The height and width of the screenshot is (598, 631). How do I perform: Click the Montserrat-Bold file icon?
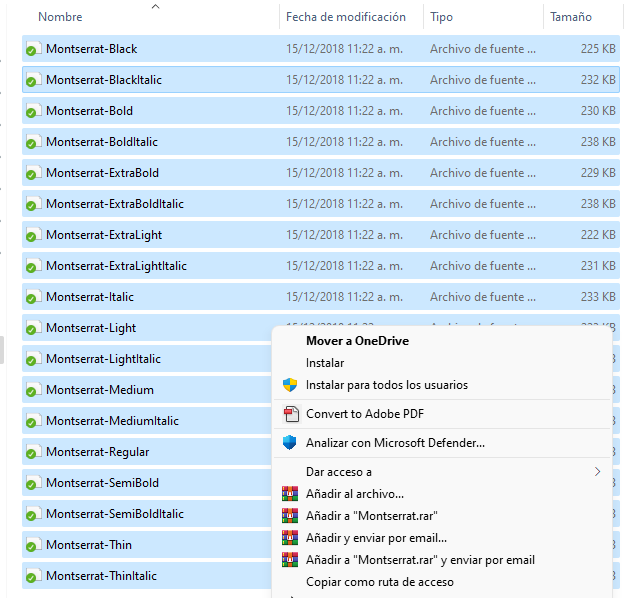[x=33, y=111]
